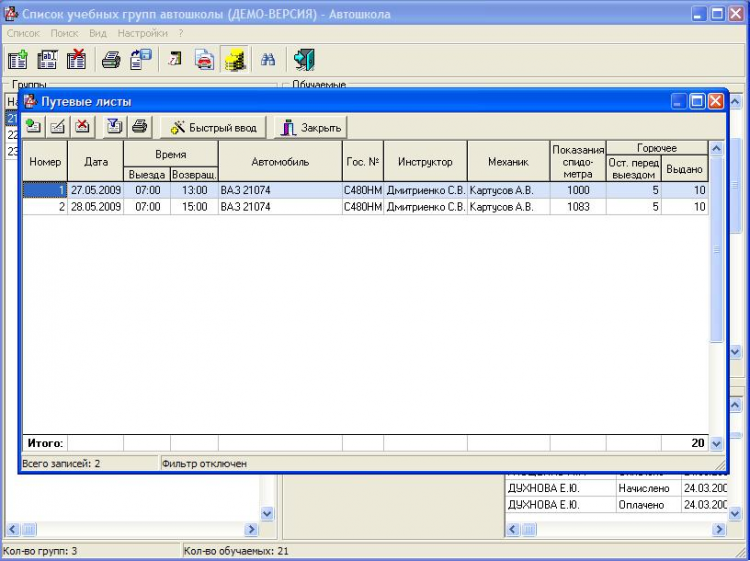Click waybill table scrollbar down arrow
The image size is (750, 561).
point(716,443)
